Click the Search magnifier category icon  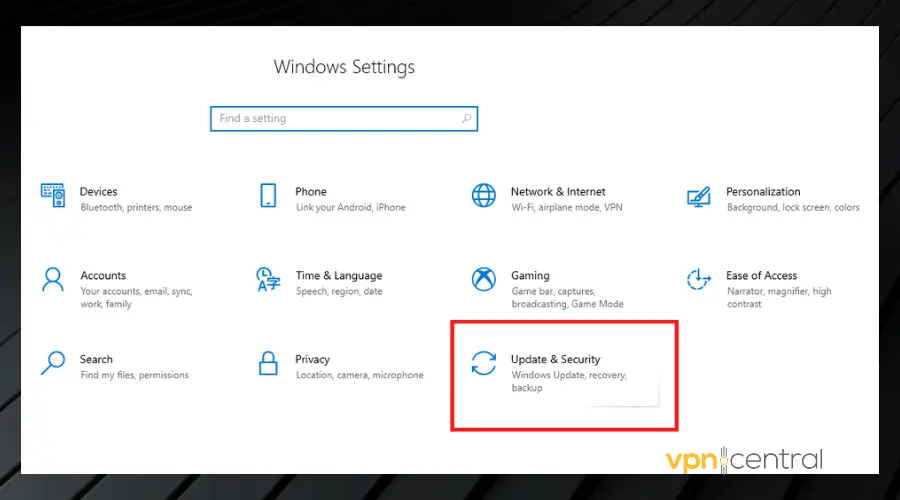tap(53, 363)
